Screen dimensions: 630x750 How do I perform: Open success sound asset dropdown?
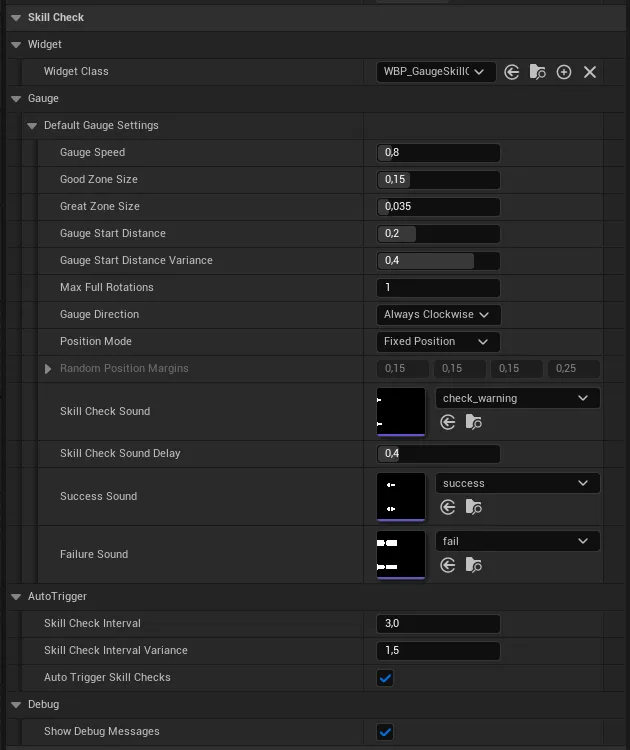point(517,483)
